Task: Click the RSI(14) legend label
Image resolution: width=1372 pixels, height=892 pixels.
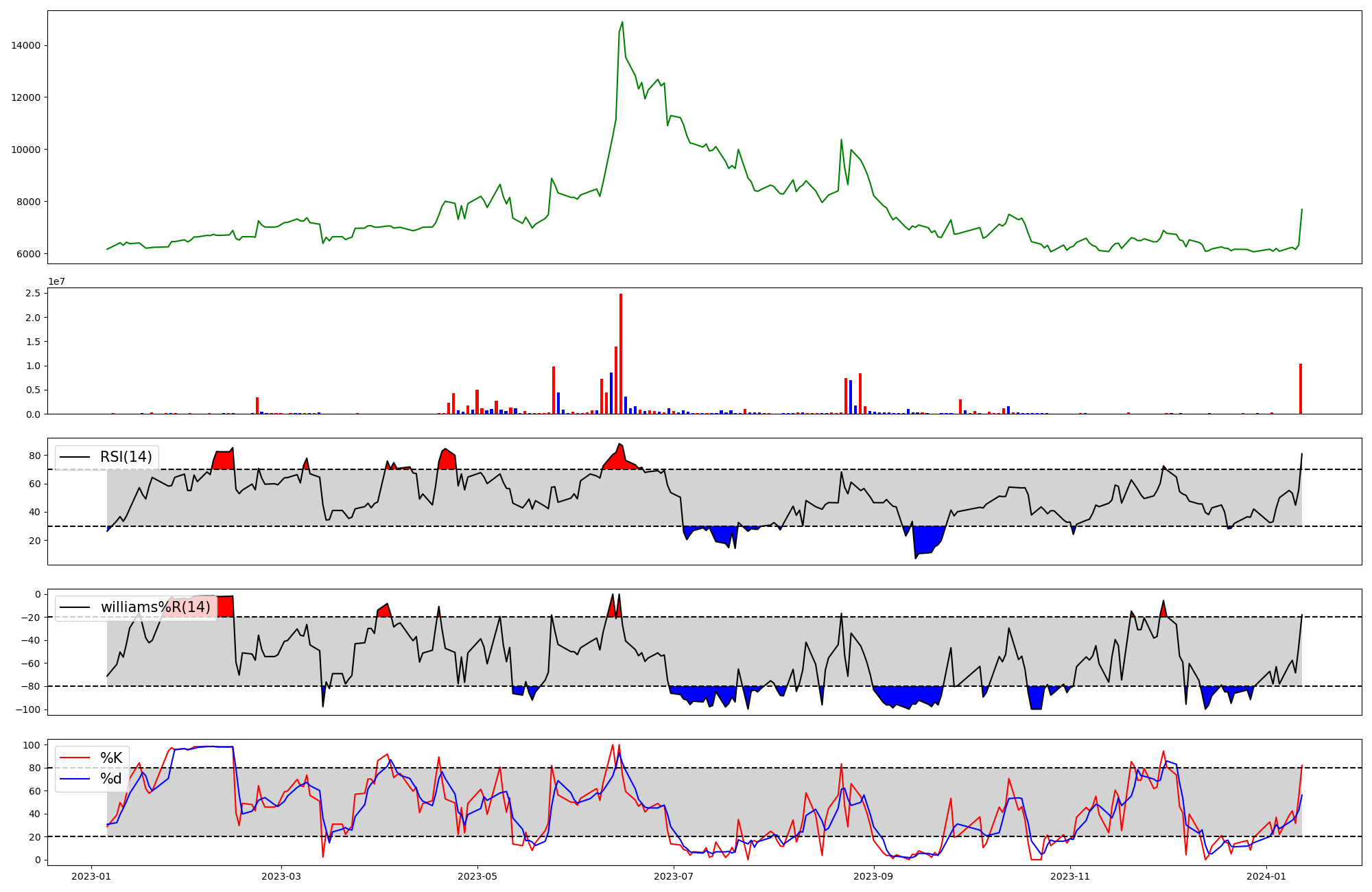Action: point(126,457)
